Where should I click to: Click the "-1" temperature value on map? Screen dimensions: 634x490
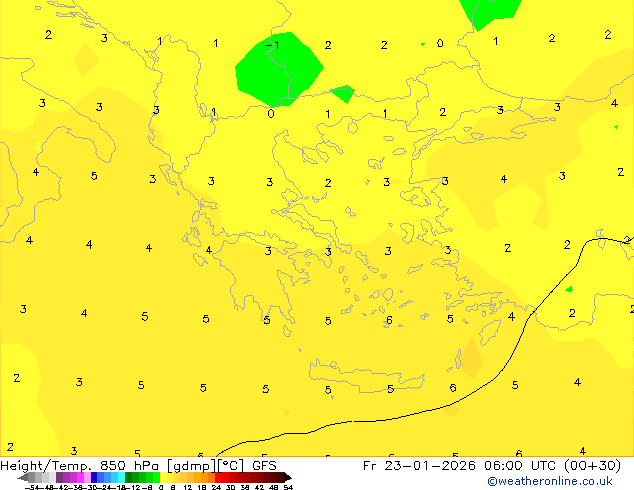(x=272, y=45)
